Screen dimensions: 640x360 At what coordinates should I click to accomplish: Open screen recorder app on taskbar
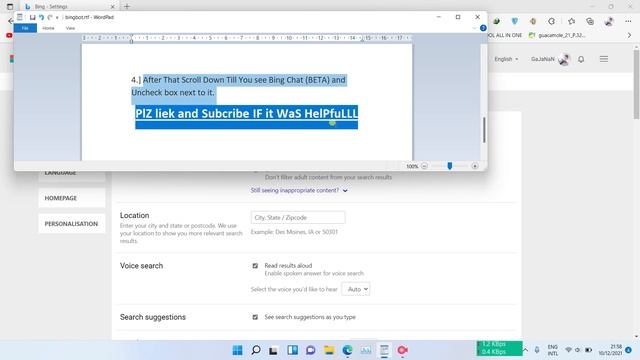click(x=402, y=350)
